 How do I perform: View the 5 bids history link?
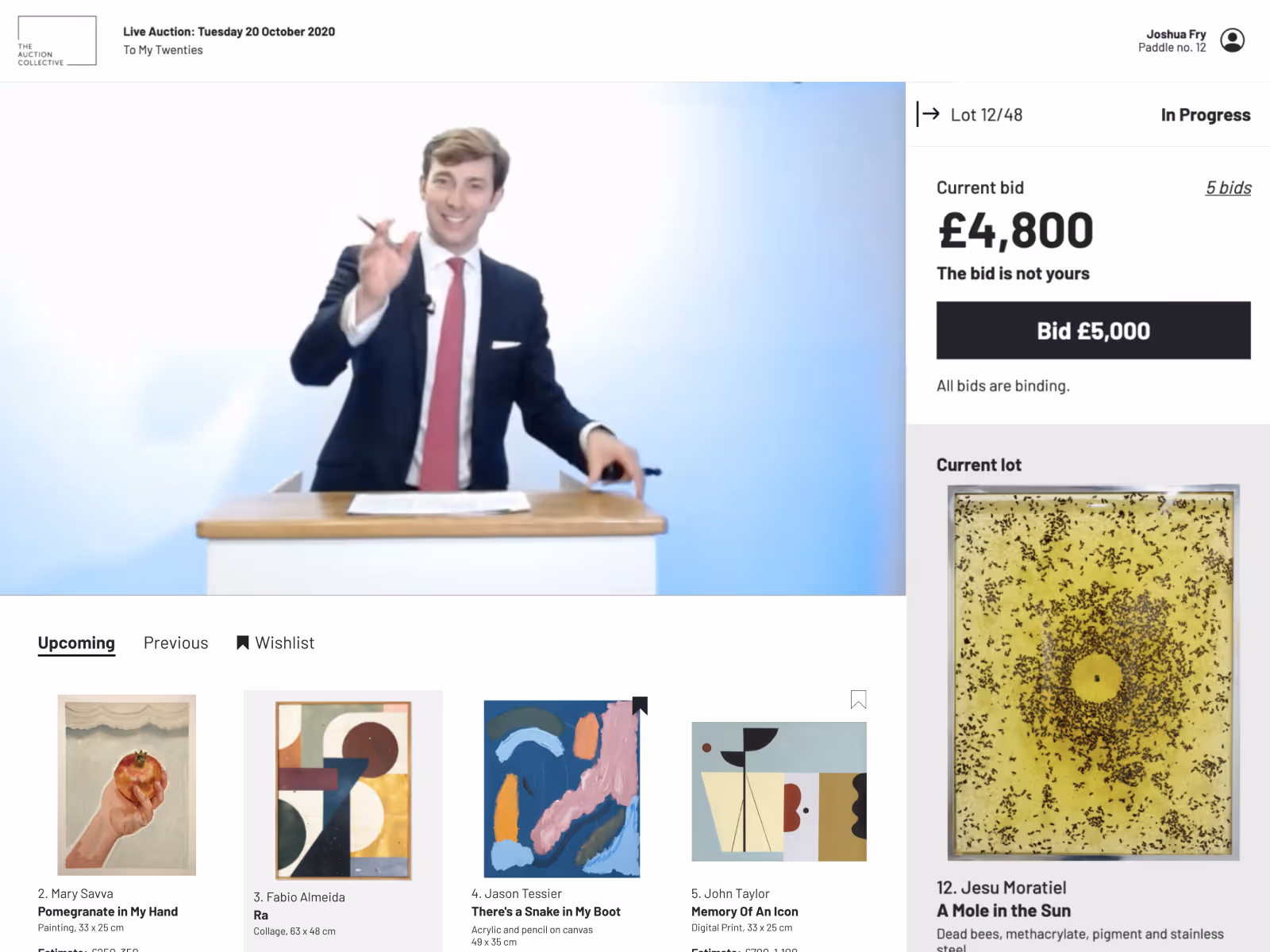pyautogui.click(x=1228, y=188)
